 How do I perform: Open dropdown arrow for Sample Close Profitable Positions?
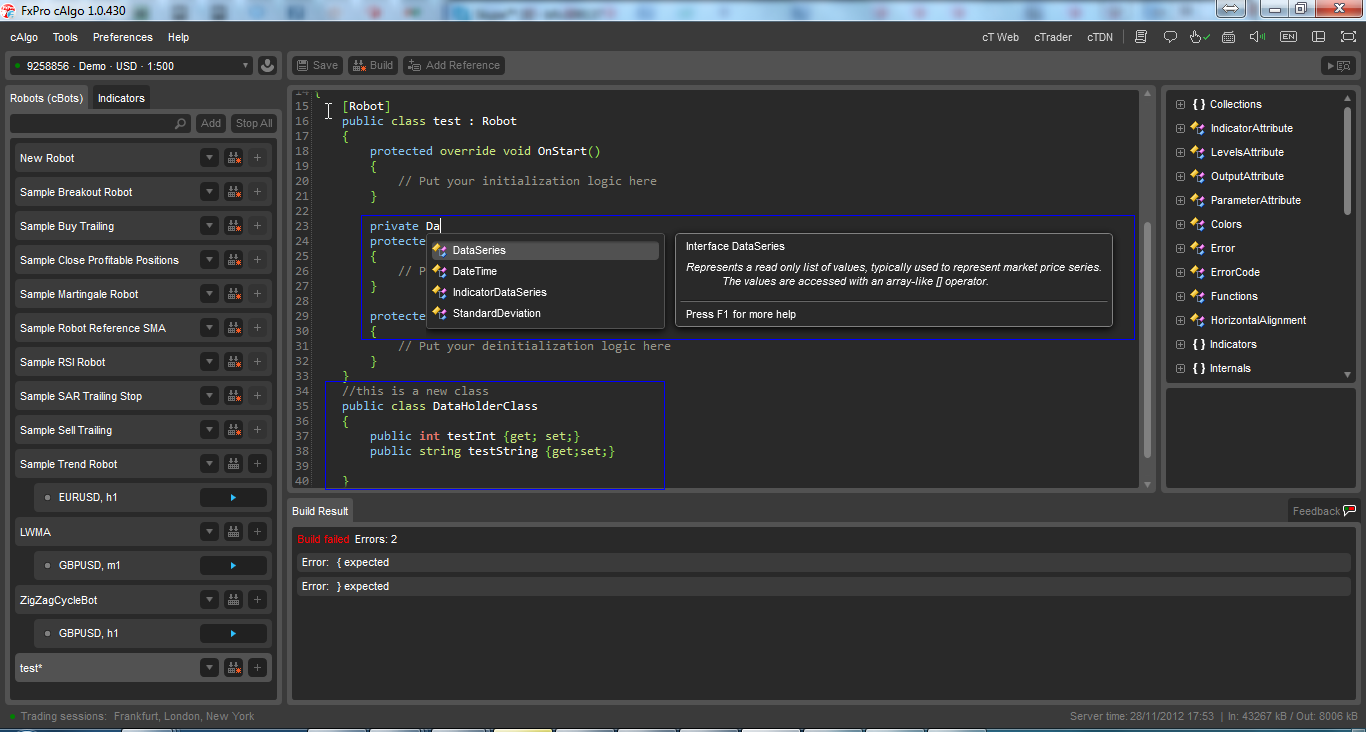(x=209, y=260)
